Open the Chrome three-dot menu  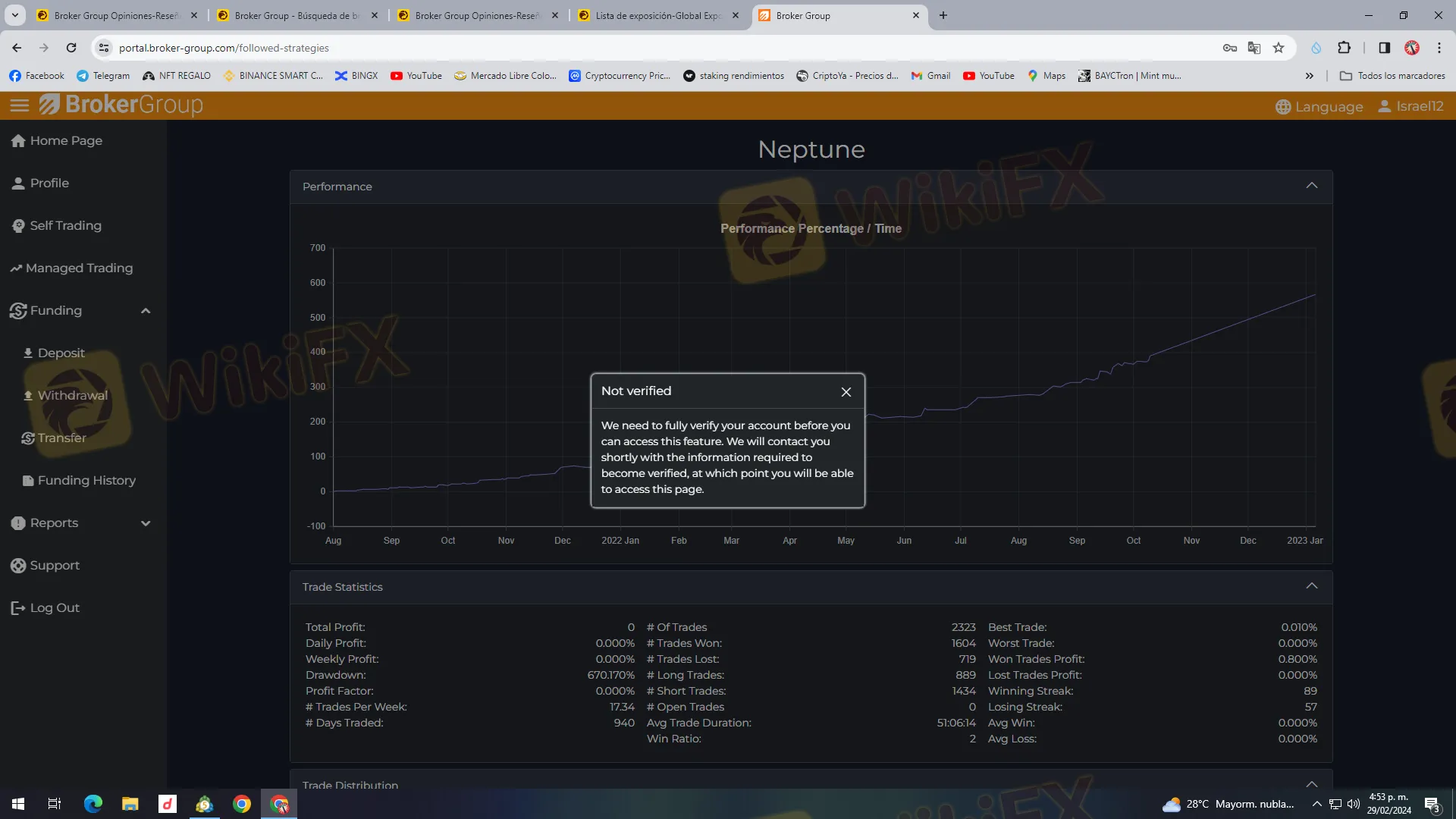(x=1439, y=48)
